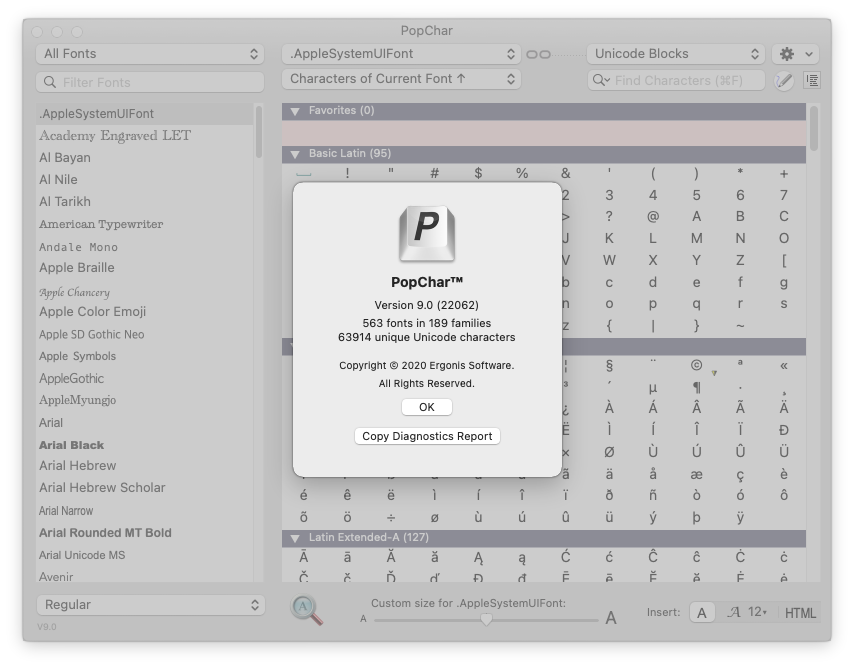Pick the capital Ø character
The width and height of the screenshot is (854, 668).
pyautogui.click(x=609, y=452)
